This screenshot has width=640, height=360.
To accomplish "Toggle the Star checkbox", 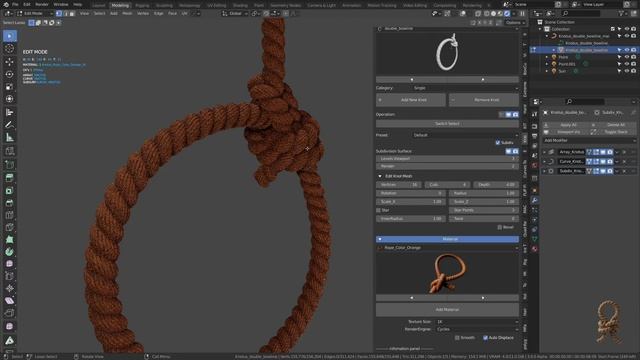I will (378, 210).
